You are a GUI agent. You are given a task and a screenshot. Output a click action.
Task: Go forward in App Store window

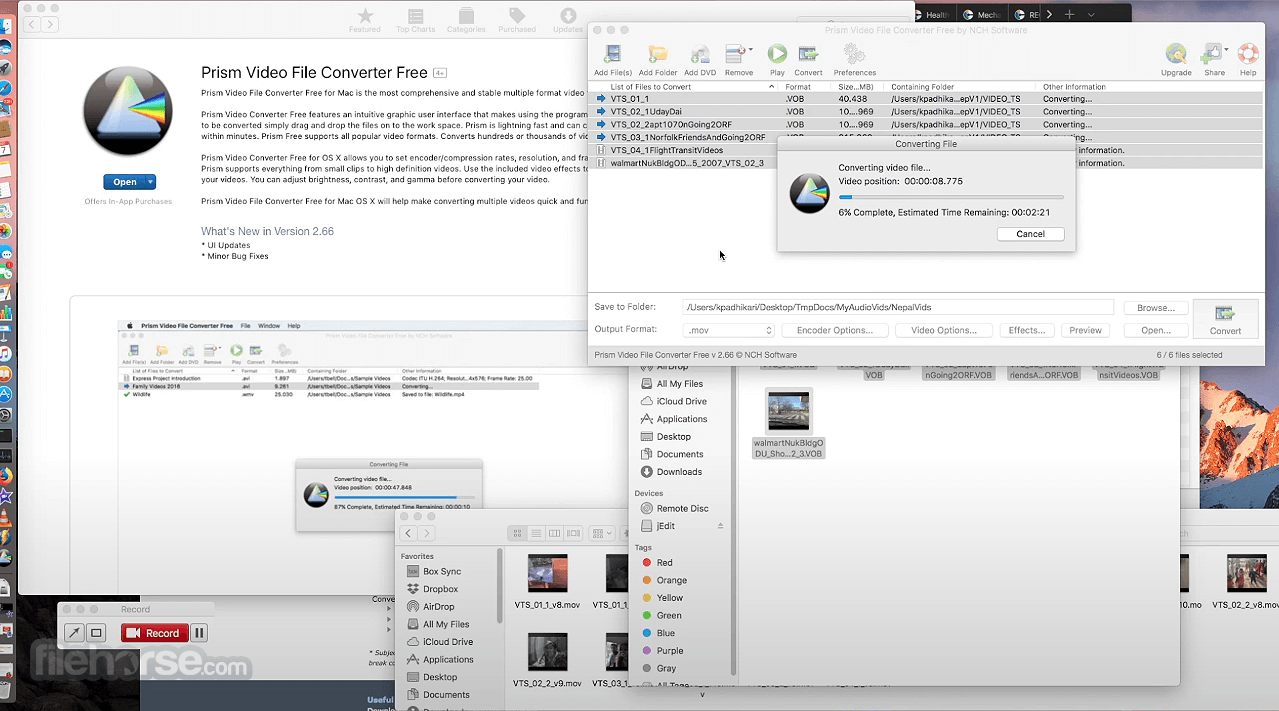[50, 24]
